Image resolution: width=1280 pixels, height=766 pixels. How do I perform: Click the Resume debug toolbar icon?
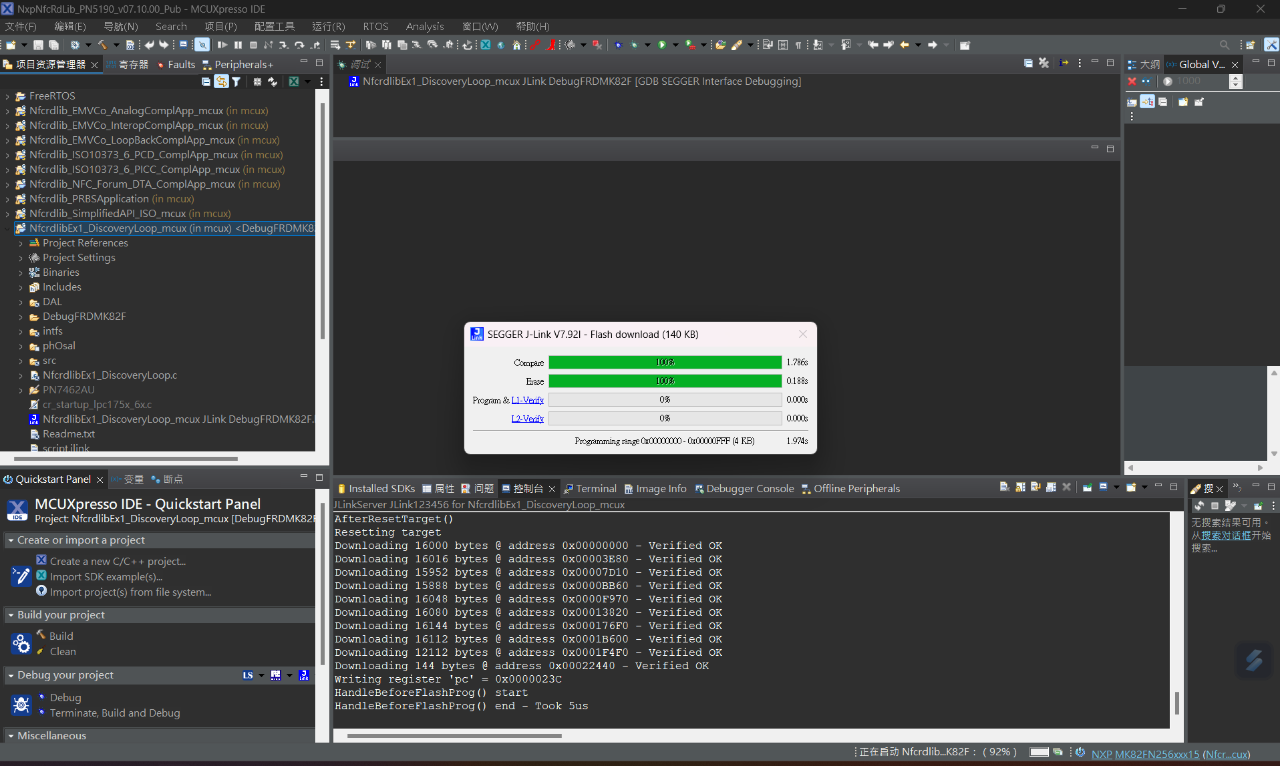tap(222, 45)
